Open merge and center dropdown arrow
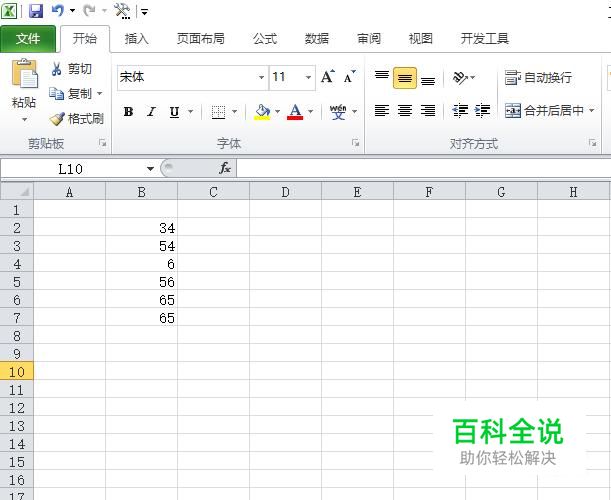The image size is (611, 500). 592,111
